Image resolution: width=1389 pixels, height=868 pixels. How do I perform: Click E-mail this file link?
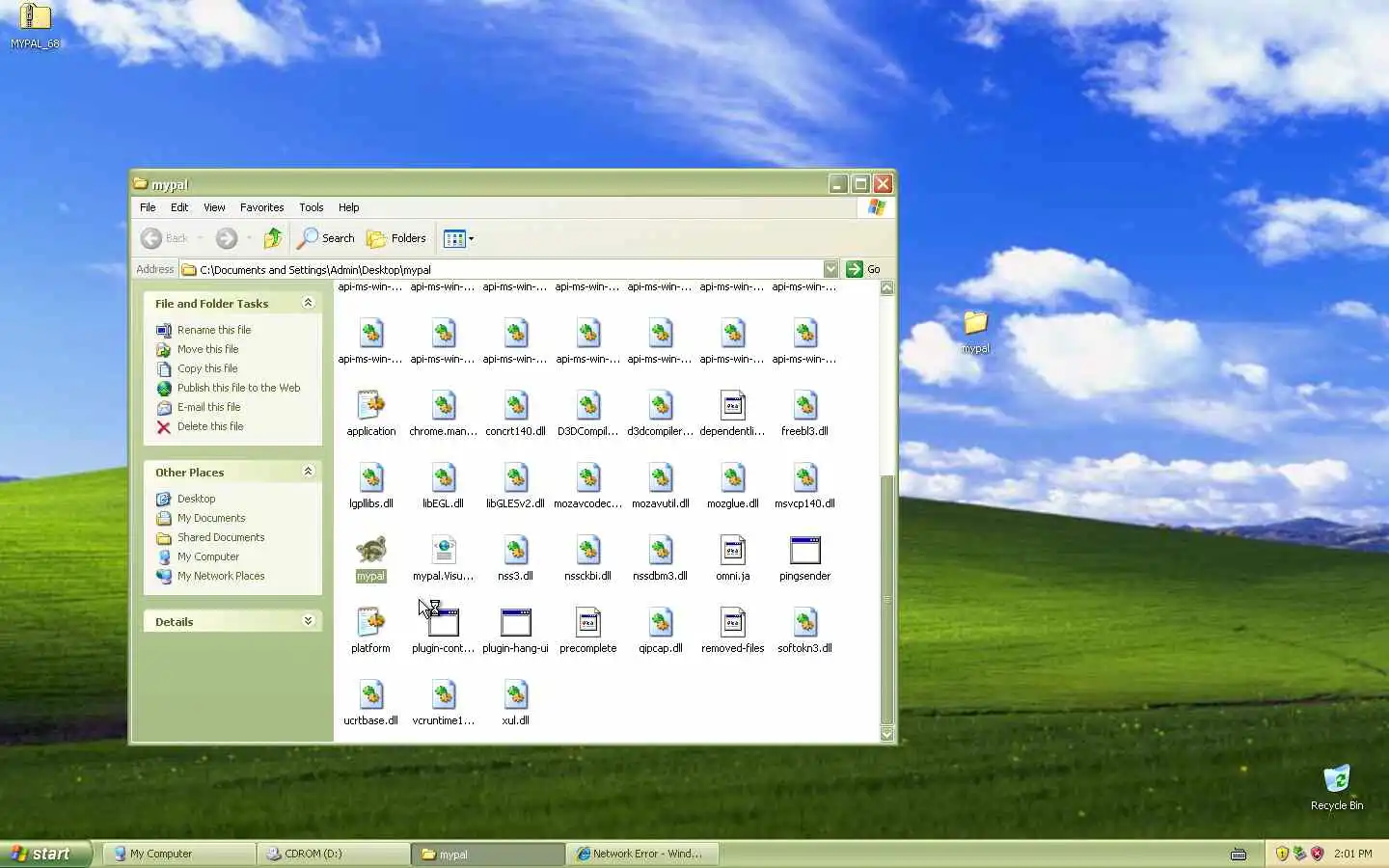tap(208, 407)
